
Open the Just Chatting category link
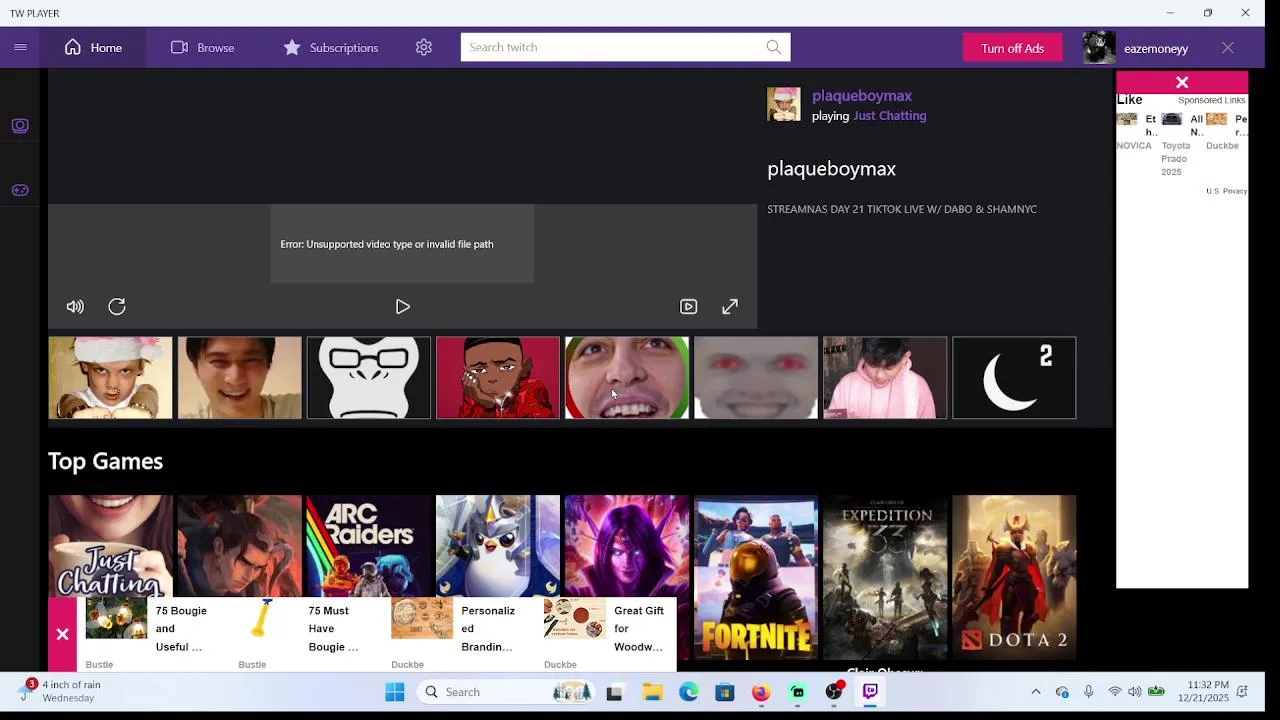[889, 116]
